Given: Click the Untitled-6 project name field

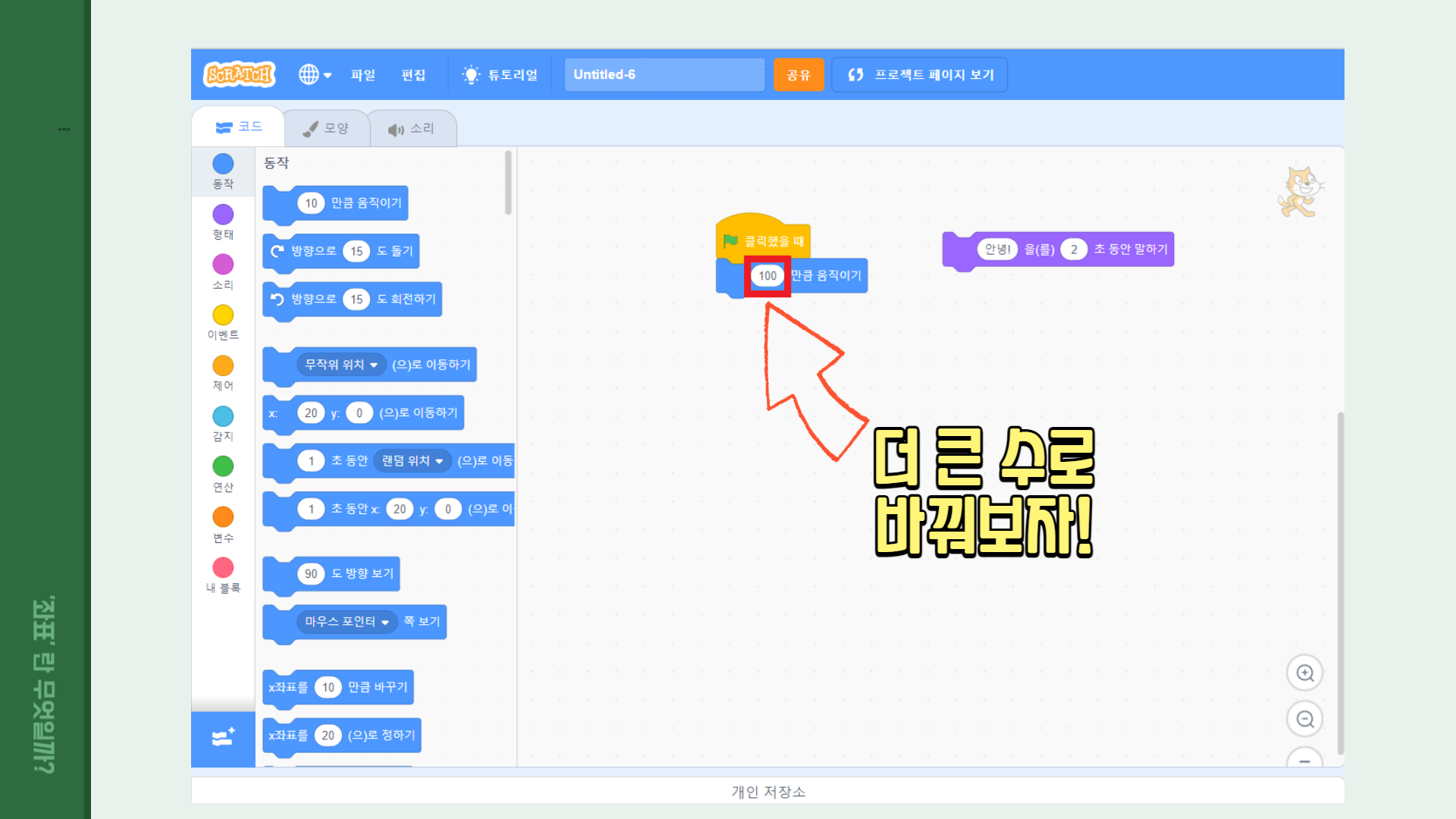Looking at the screenshot, I should coord(664,74).
